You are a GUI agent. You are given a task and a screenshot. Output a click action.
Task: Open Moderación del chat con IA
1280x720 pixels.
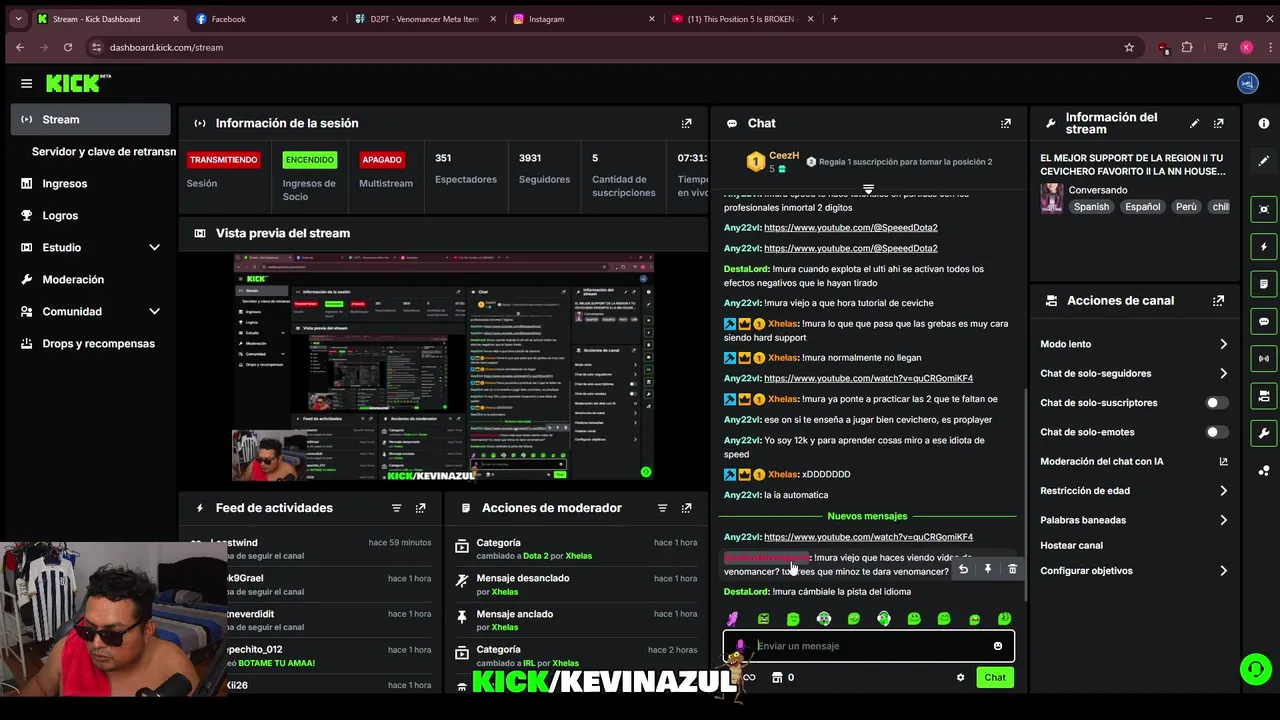click(x=1133, y=462)
